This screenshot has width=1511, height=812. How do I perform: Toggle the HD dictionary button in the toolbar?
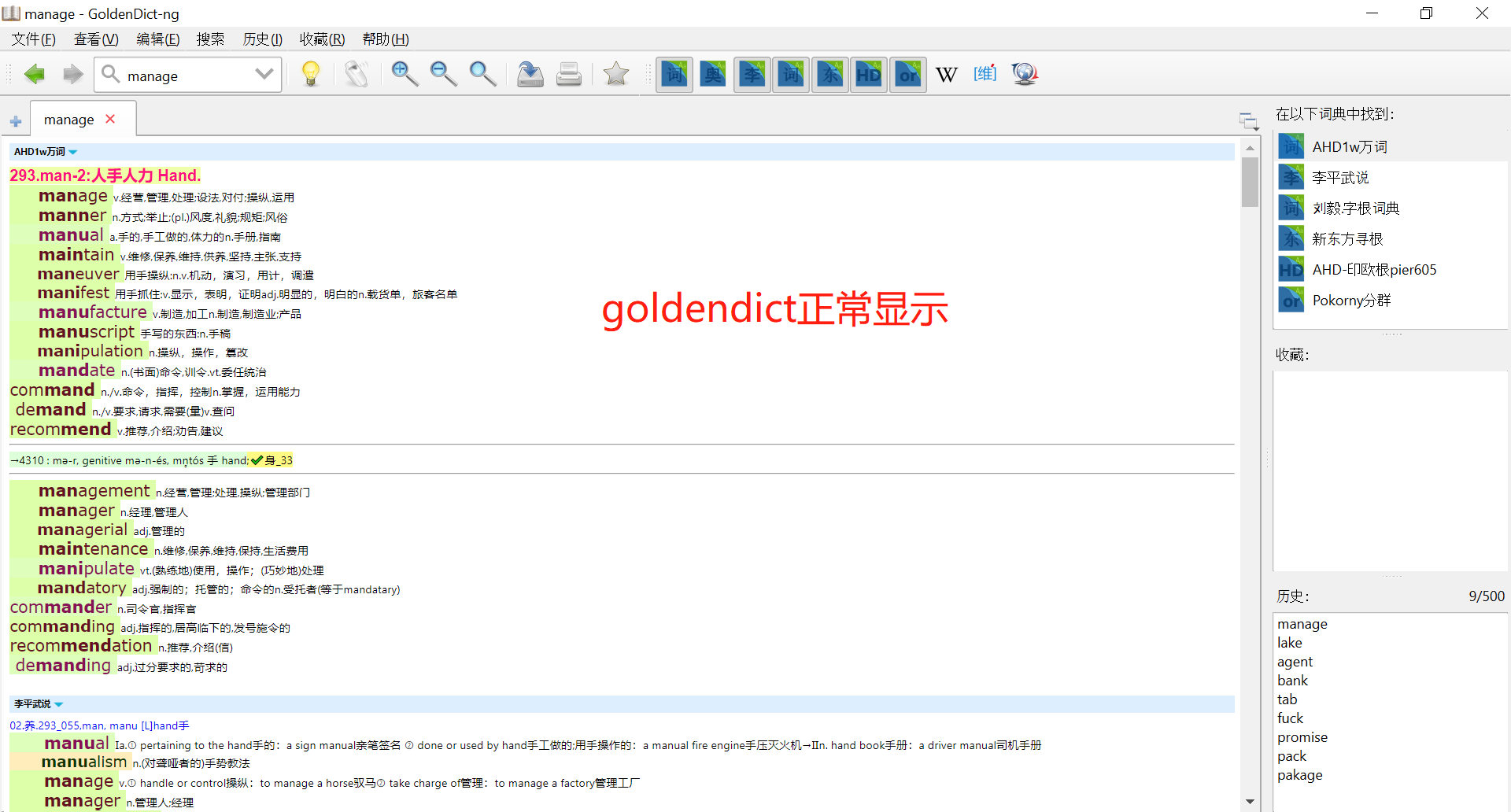pos(869,75)
